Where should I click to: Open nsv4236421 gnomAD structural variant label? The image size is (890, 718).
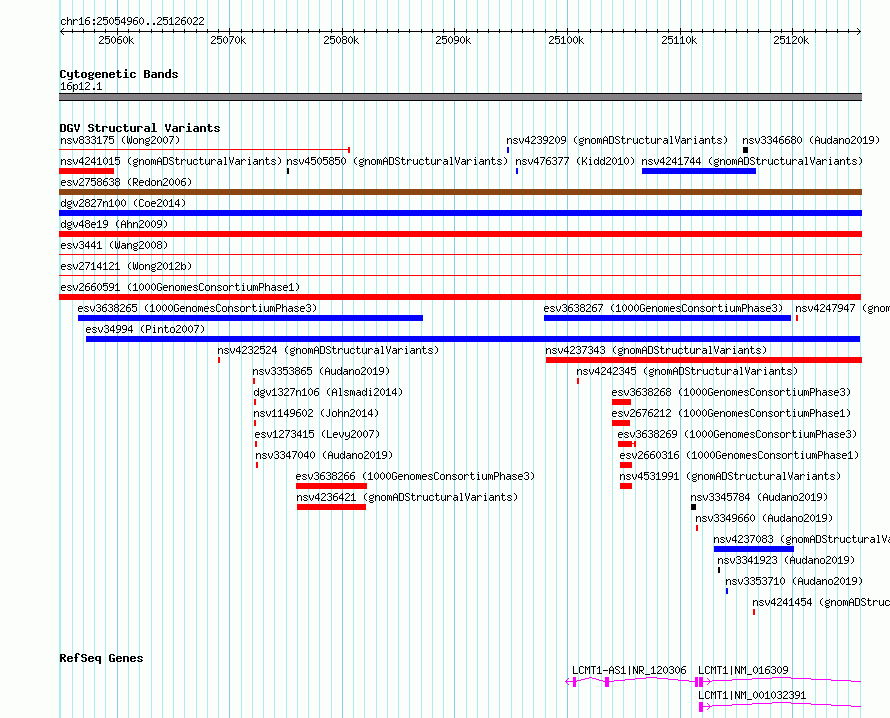(x=407, y=497)
